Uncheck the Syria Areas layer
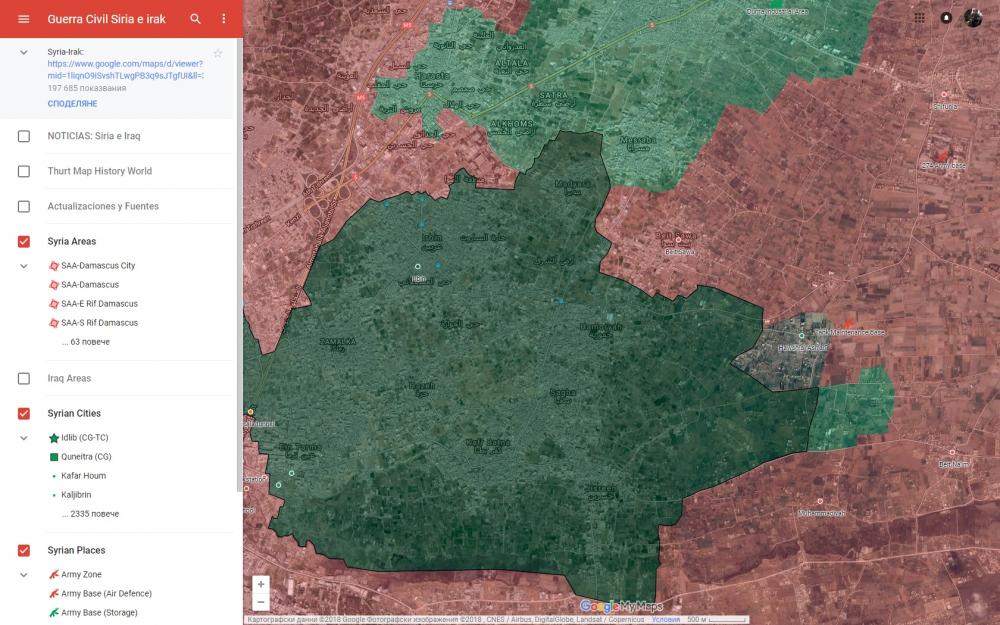Image resolution: width=1000 pixels, height=625 pixels. coord(24,241)
